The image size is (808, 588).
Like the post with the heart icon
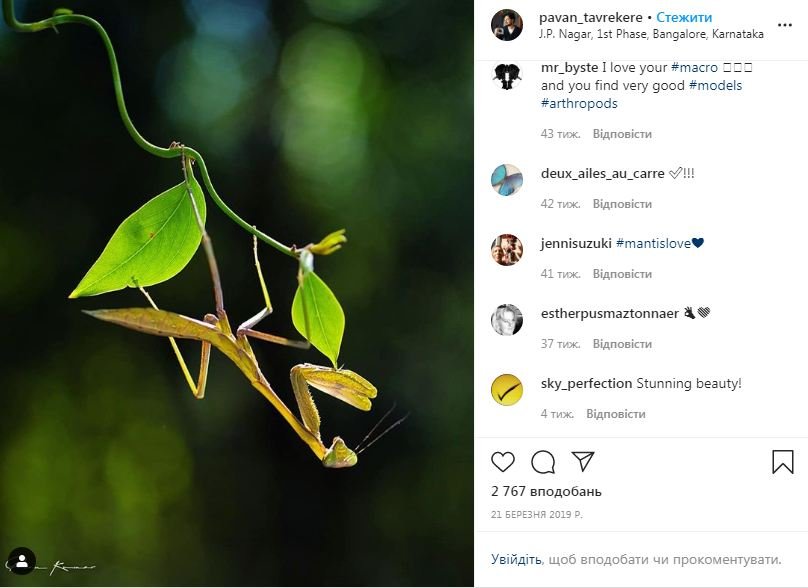(503, 462)
